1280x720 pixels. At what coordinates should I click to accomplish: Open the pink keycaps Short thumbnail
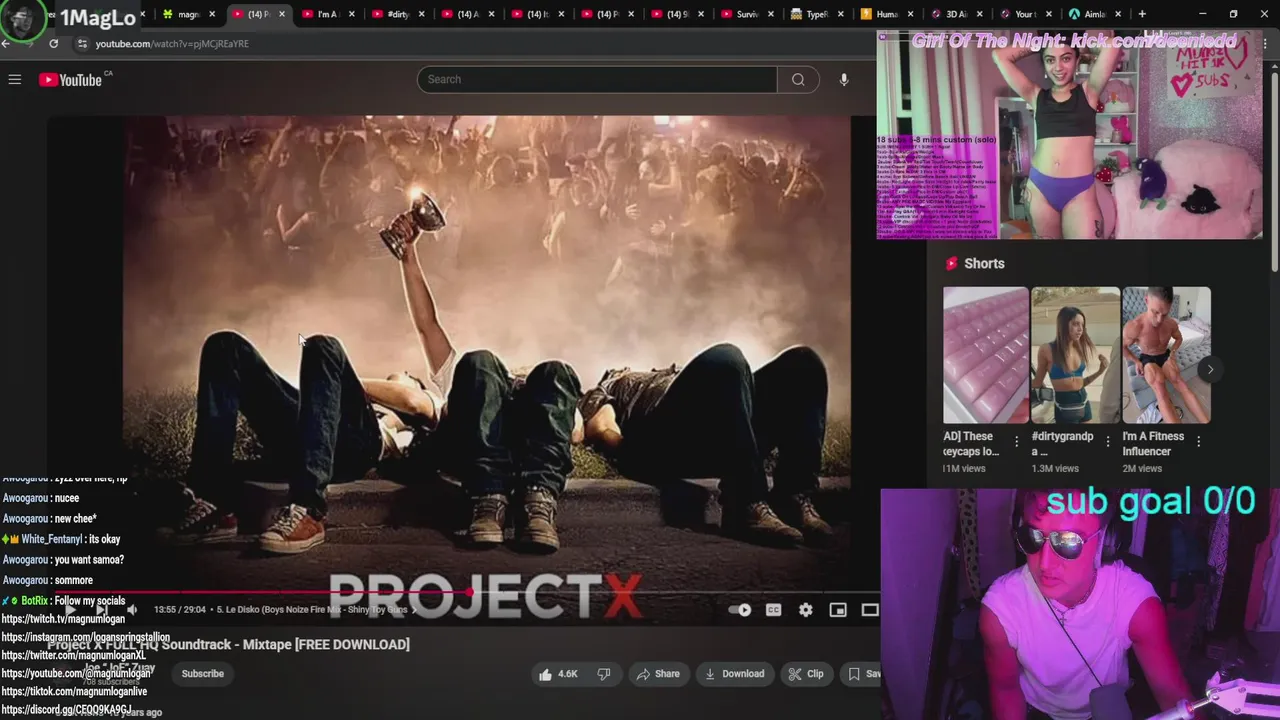[x=986, y=355]
